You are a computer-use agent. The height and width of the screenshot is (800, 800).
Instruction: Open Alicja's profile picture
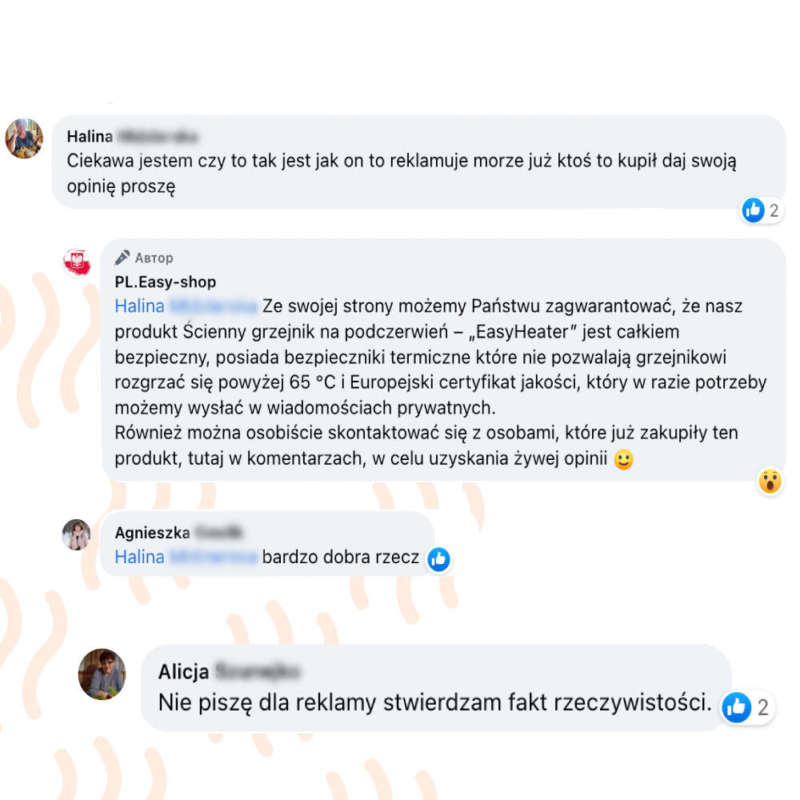(x=102, y=674)
